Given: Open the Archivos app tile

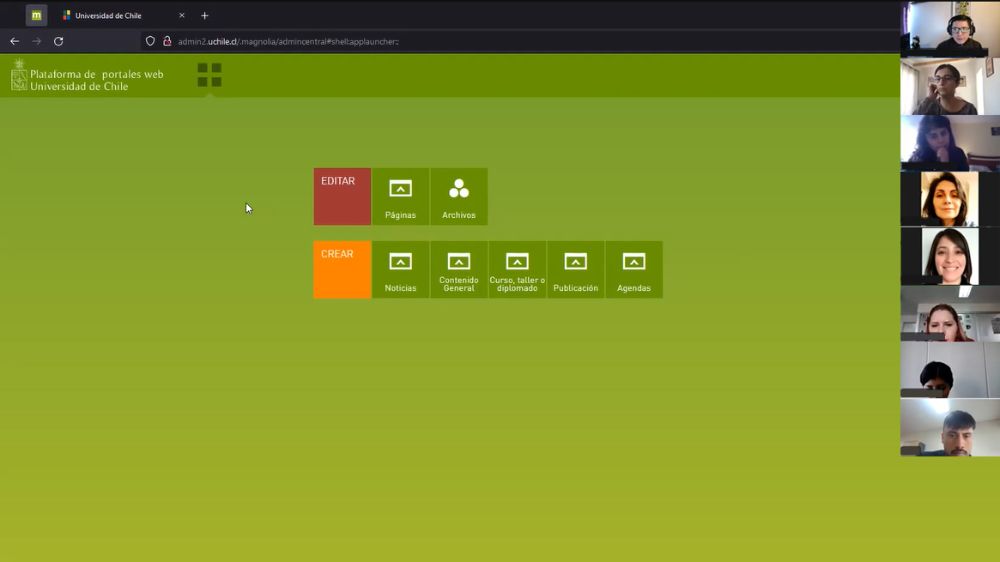Looking at the screenshot, I should tap(459, 196).
